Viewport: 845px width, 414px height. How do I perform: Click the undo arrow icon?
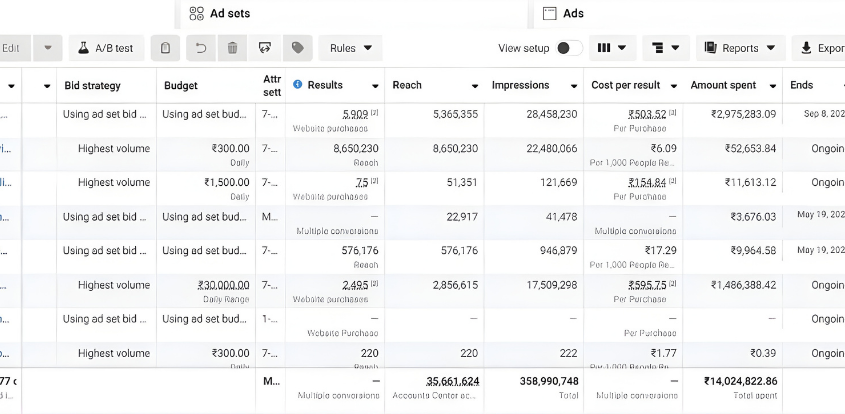point(200,48)
